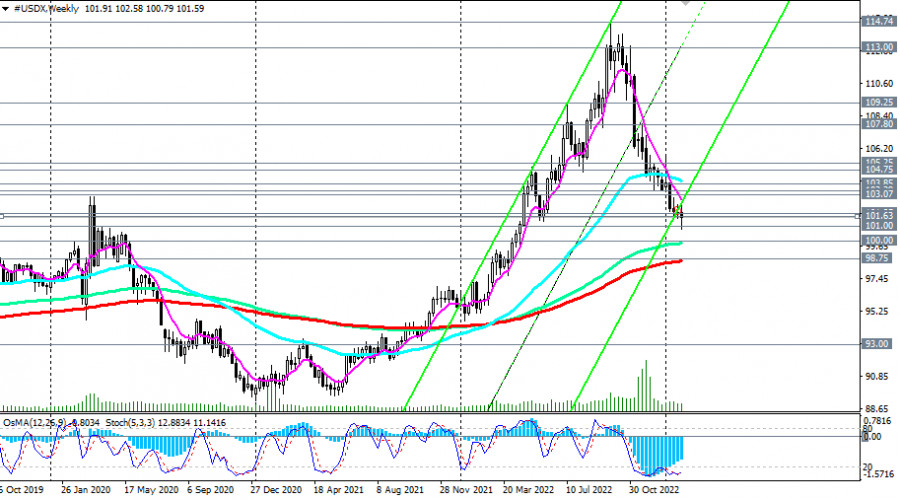Click the 98.75 support level tag
This screenshot has height=500, width=900.
[878, 258]
